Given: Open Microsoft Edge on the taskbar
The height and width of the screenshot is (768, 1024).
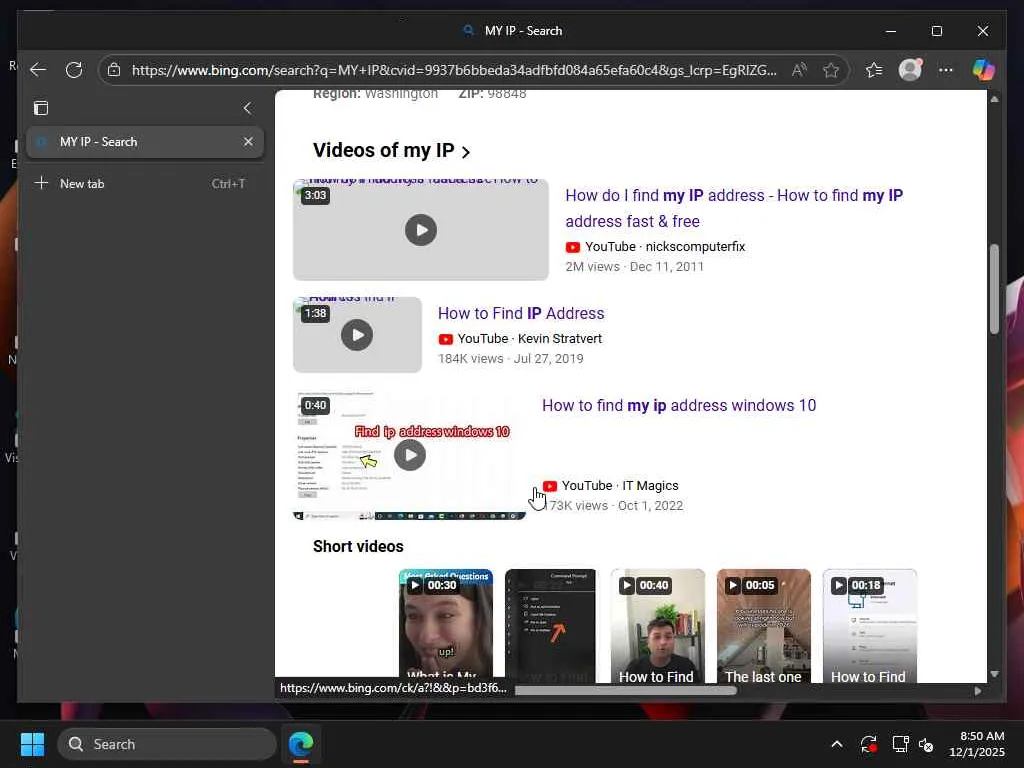Looking at the screenshot, I should (301, 744).
